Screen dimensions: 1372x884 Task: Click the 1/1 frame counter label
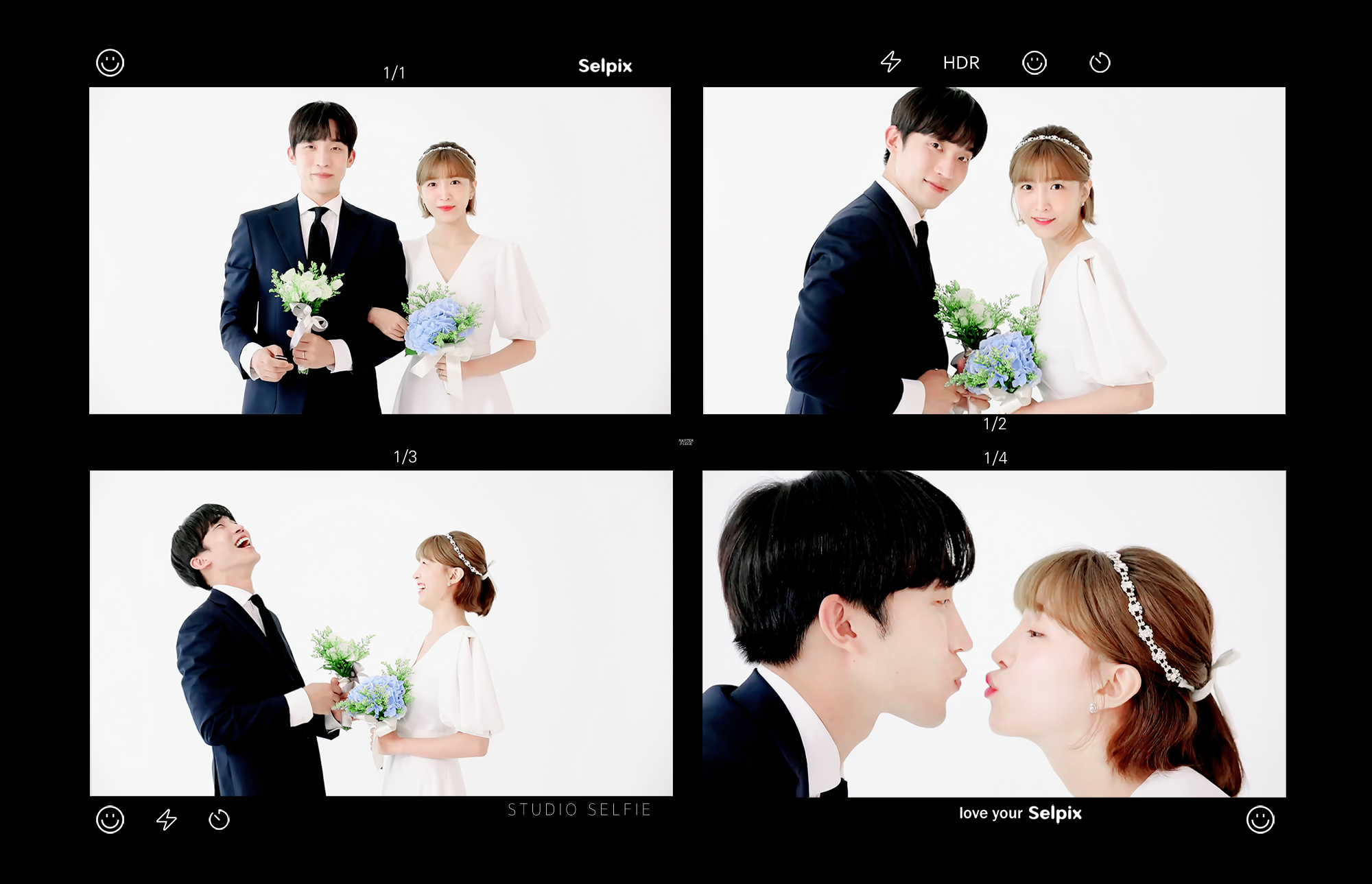[x=394, y=73]
